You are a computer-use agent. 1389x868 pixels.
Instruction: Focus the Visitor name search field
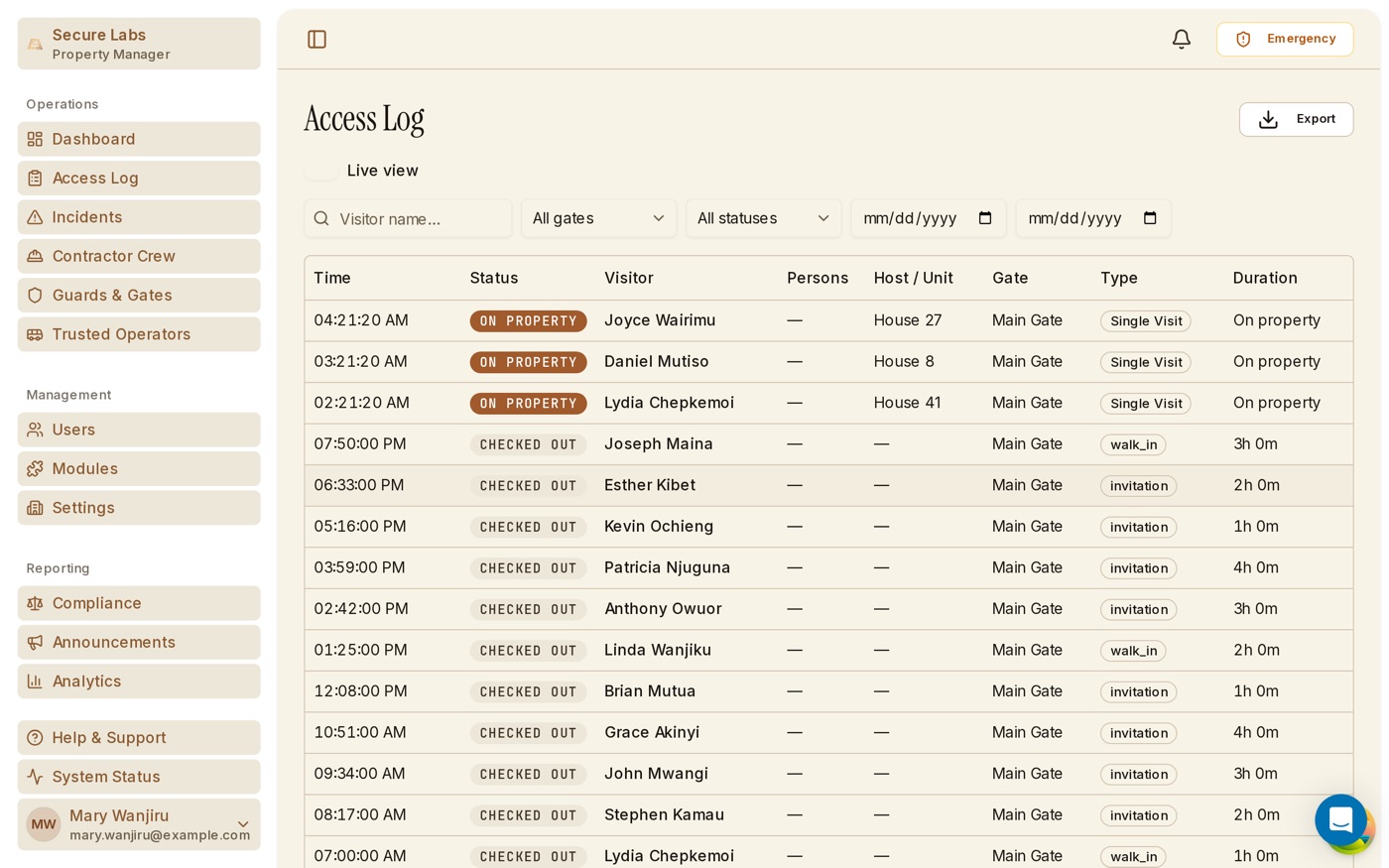click(x=408, y=218)
